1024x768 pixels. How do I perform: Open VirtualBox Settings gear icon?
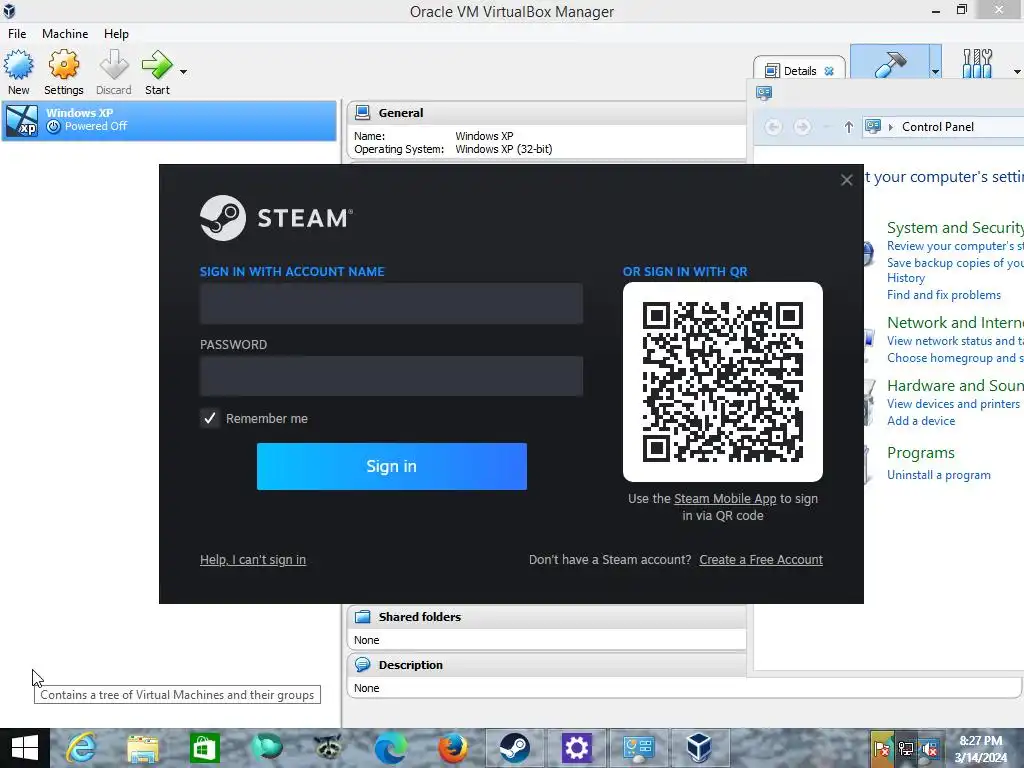63,66
